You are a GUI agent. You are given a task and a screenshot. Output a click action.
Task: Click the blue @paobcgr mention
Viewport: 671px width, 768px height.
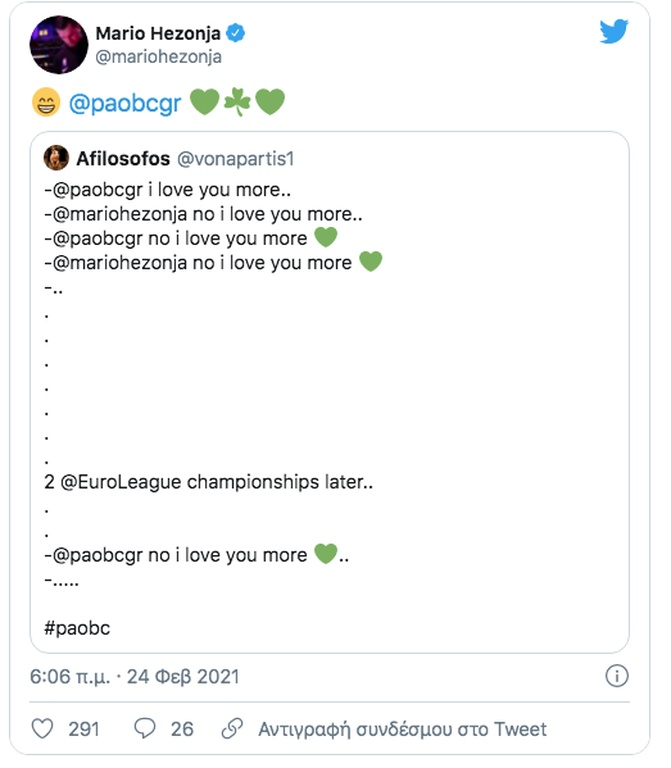(x=125, y=102)
